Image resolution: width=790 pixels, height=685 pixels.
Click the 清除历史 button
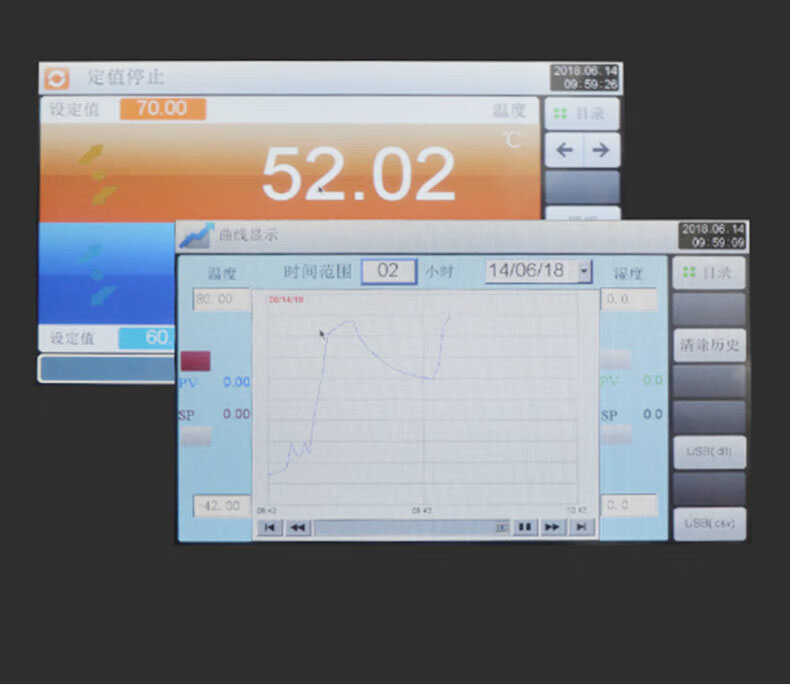(709, 345)
